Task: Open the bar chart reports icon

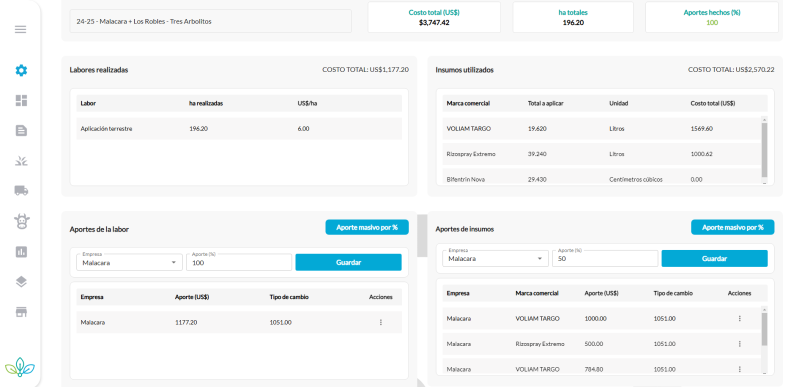Action: click(21, 252)
